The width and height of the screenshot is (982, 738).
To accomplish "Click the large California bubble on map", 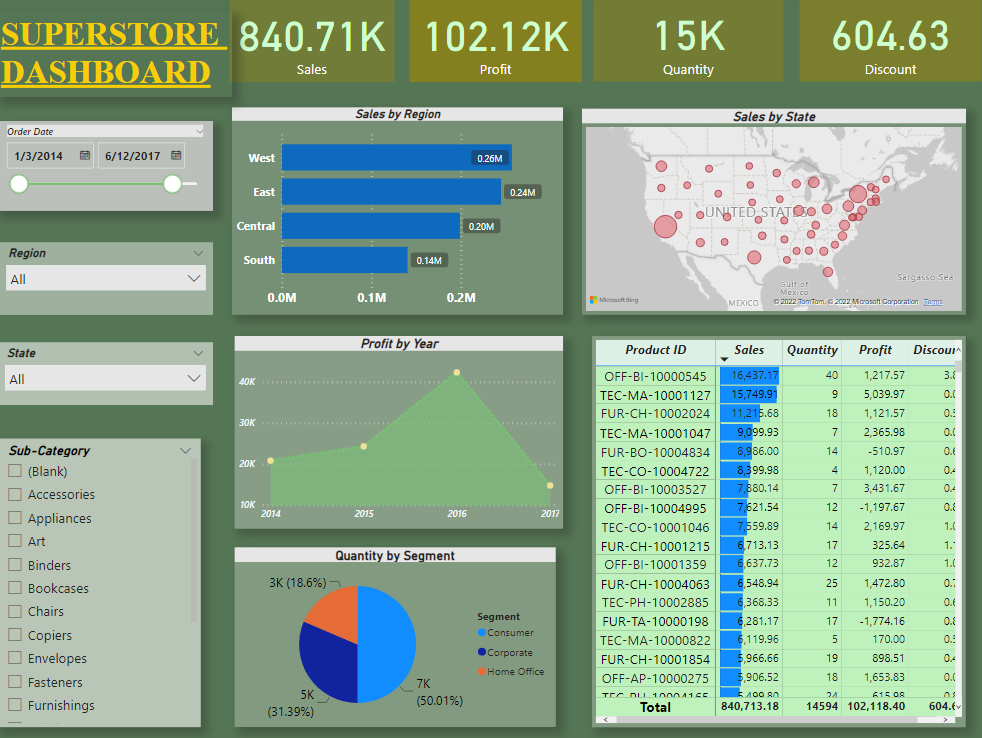I will (665, 227).
